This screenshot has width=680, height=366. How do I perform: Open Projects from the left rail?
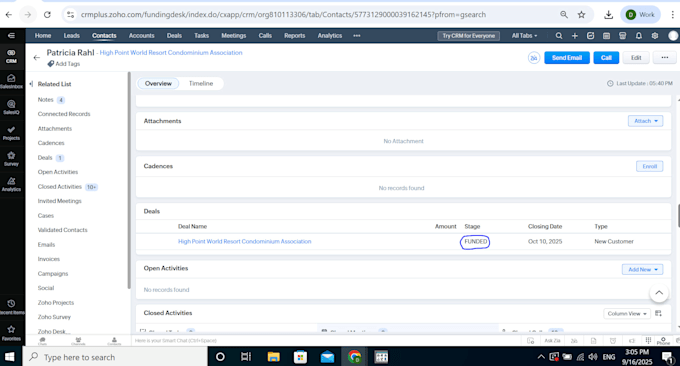coord(11,133)
